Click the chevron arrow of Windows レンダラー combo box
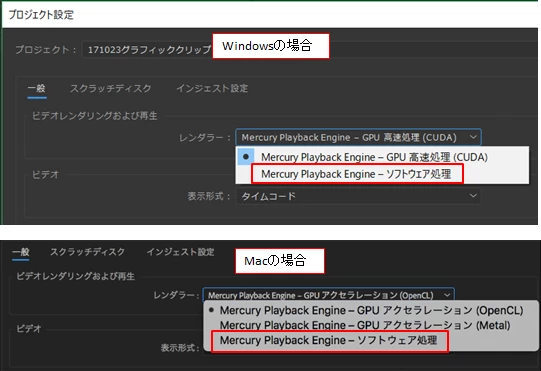Screen dimensions: 541x371 coord(473,137)
